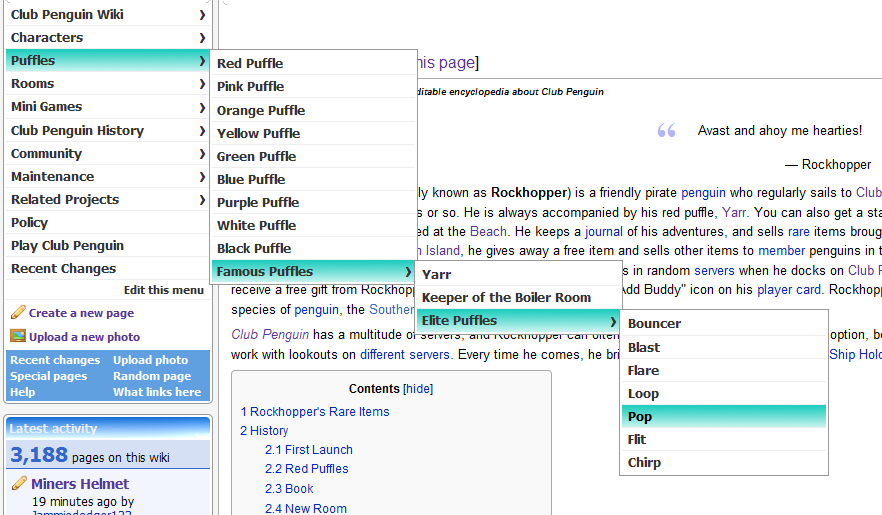Jump to 2 History section
This screenshot has height=515, width=882.
click(x=264, y=431)
